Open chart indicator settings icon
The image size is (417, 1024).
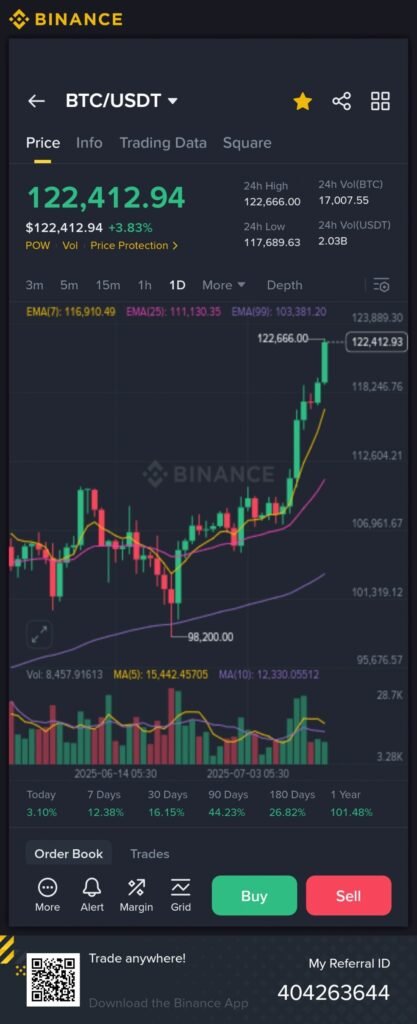[381, 285]
